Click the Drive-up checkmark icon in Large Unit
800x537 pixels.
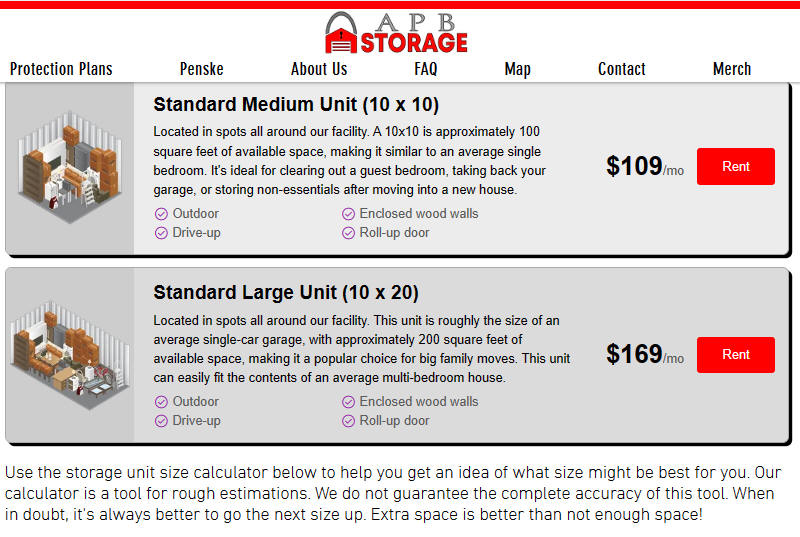161,421
